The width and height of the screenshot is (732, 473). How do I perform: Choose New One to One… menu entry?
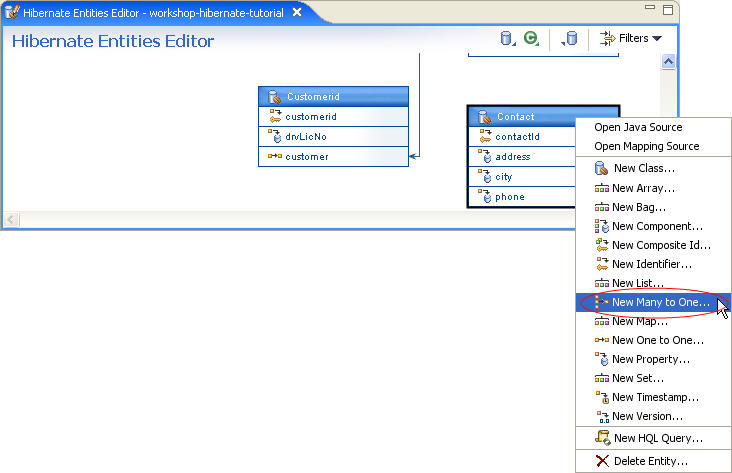point(653,340)
